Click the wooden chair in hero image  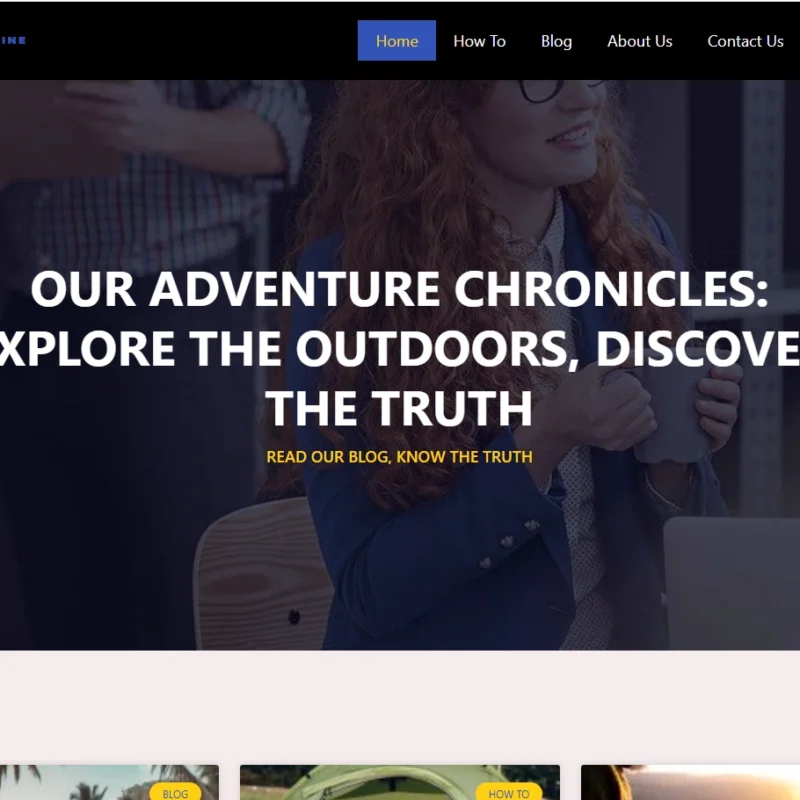pyautogui.click(x=263, y=574)
